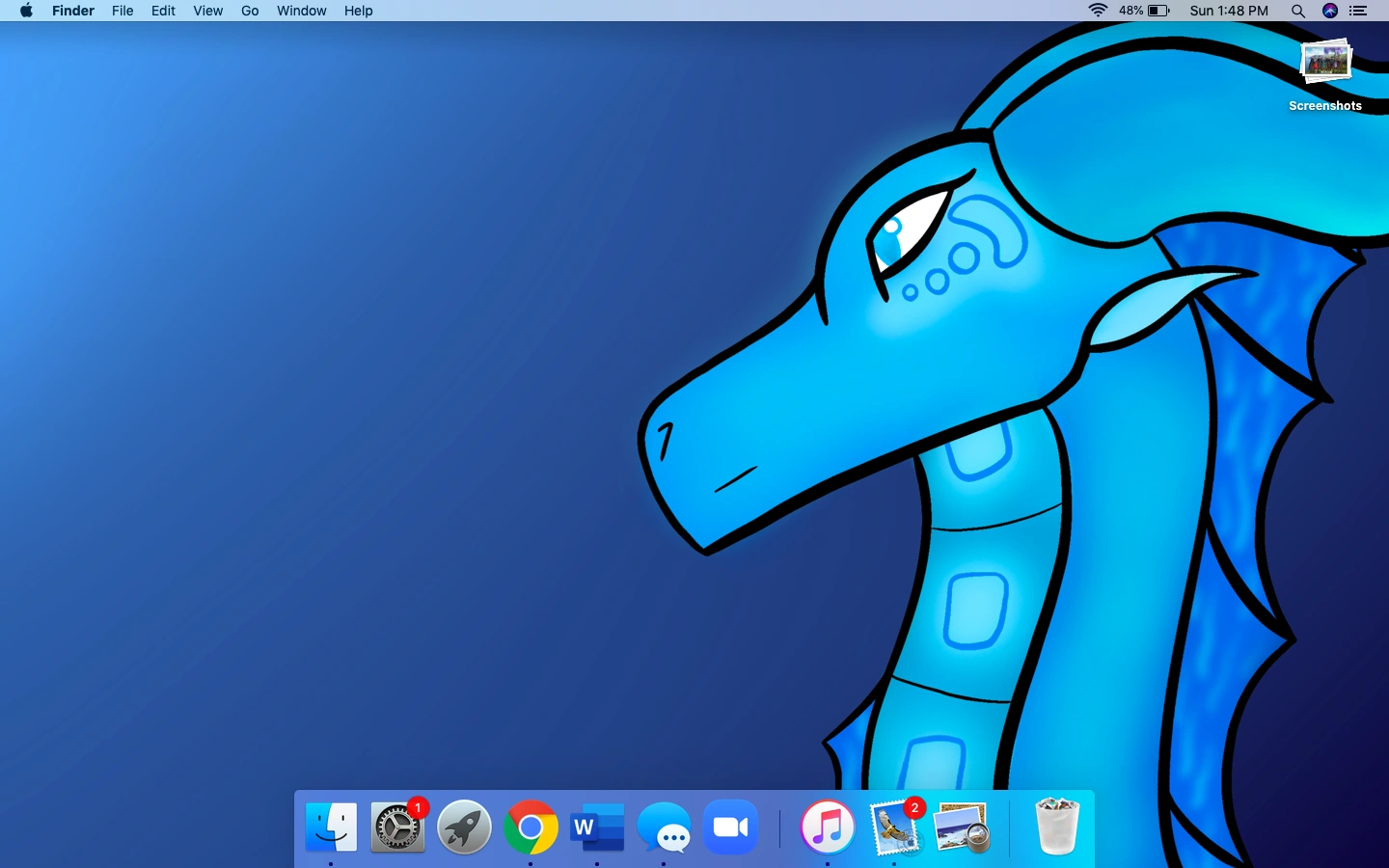
Task: Open Launchpad rocket icon
Action: pos(464,827)
